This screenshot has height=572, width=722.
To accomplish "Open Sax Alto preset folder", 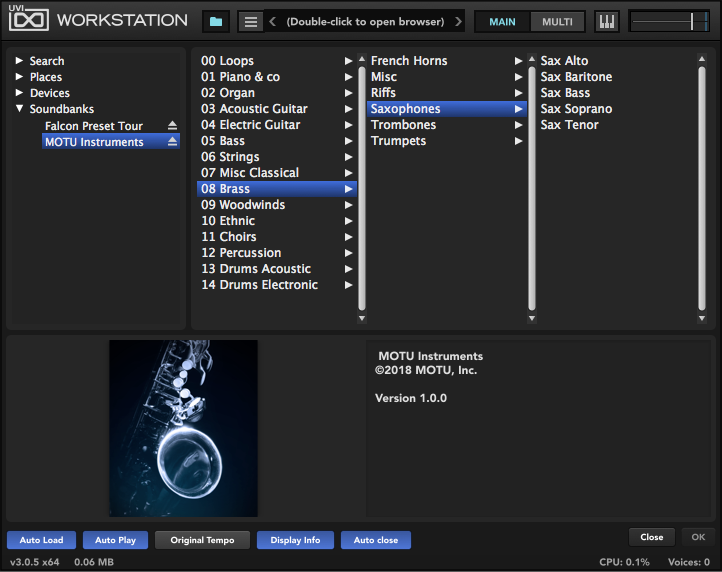I will (564, 61).
